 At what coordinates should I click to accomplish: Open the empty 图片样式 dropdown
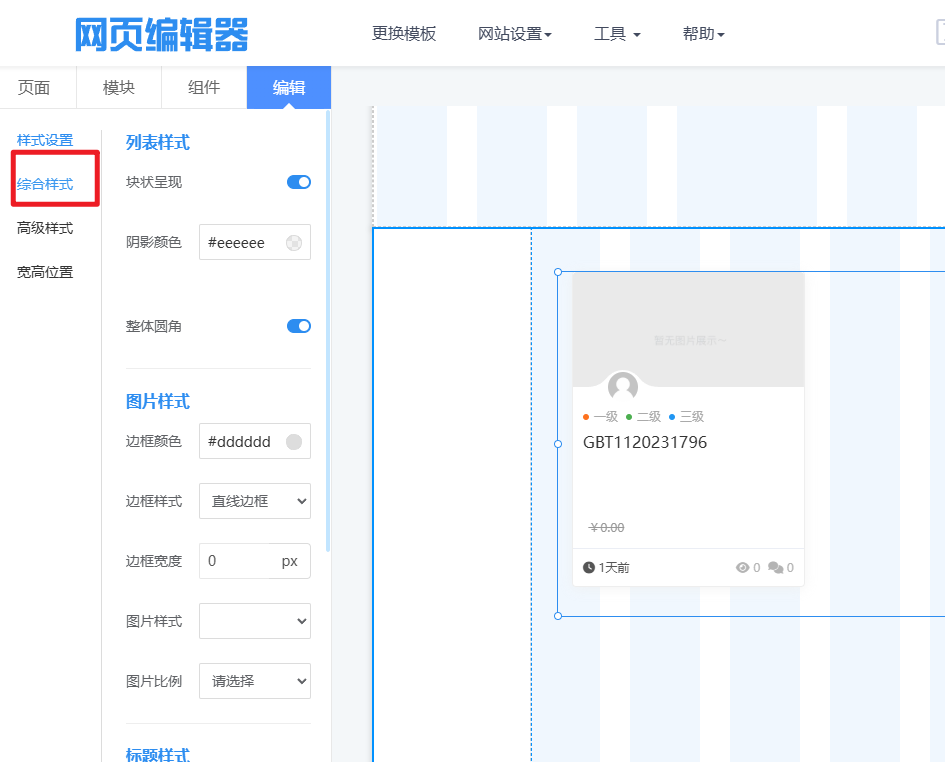tap(255, 621)
